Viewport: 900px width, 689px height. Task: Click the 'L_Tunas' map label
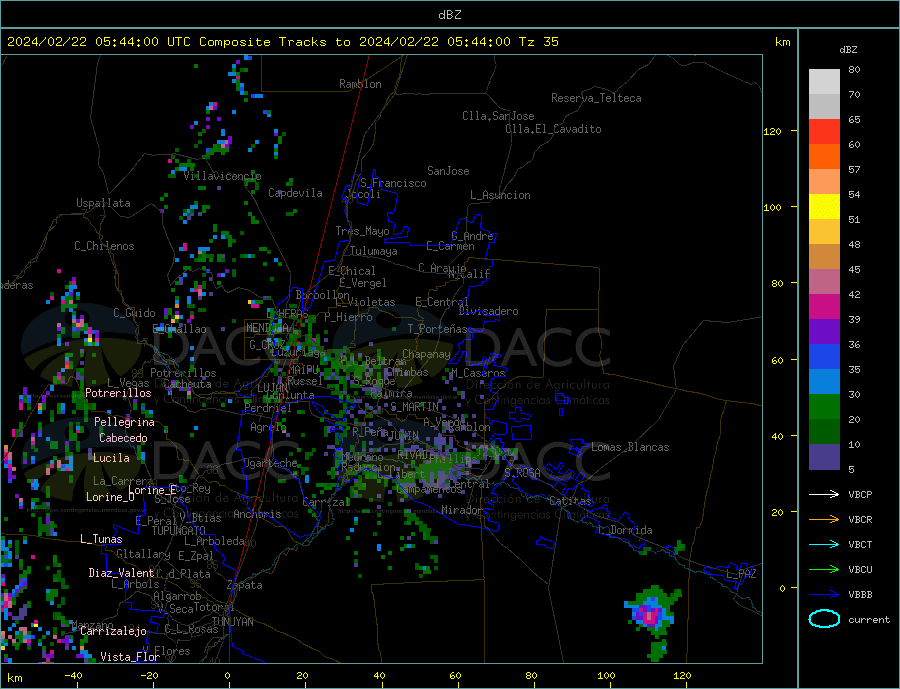pyautogui.click(x=101, y=539)
